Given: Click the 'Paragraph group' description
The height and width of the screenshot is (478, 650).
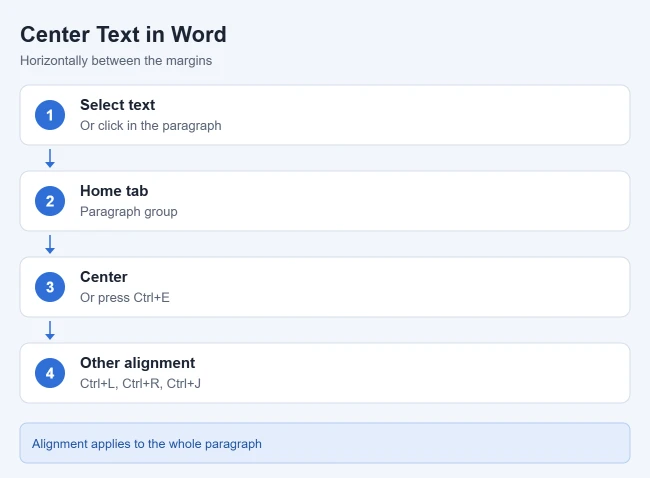Looking at the screenshot, I should pos(129,211).
